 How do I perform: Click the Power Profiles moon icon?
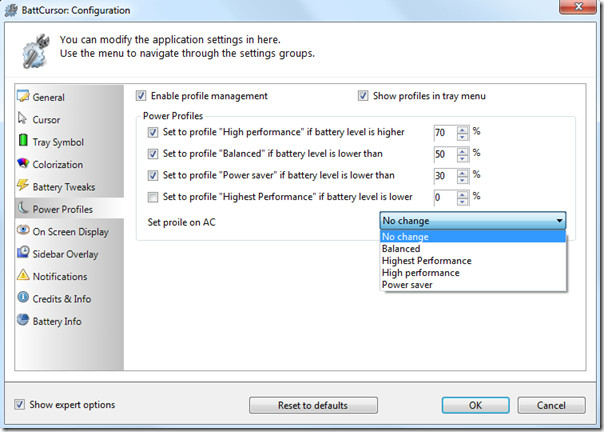click(23, 208)
